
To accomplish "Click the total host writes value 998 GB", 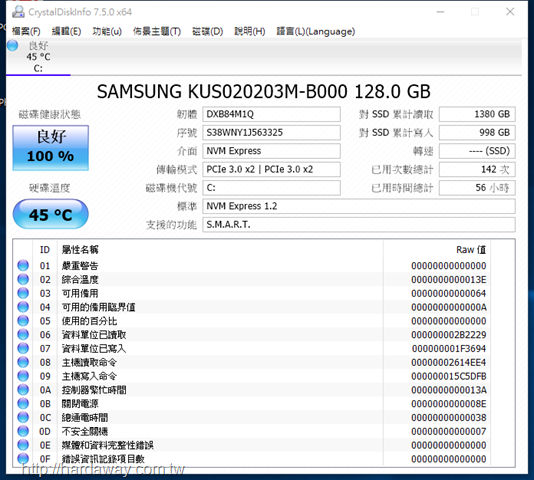I will click(477, 133).
